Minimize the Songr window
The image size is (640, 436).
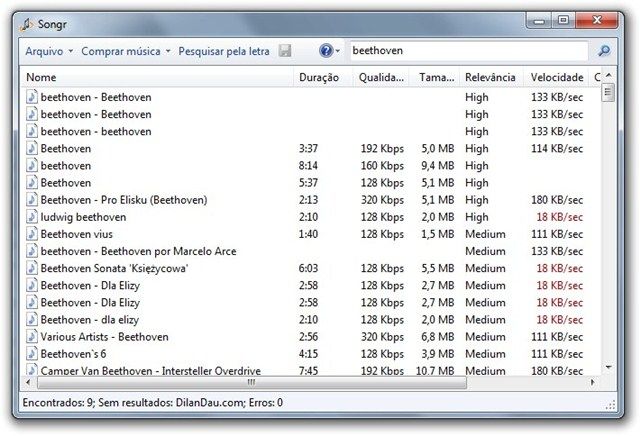(x=539, y=20)
